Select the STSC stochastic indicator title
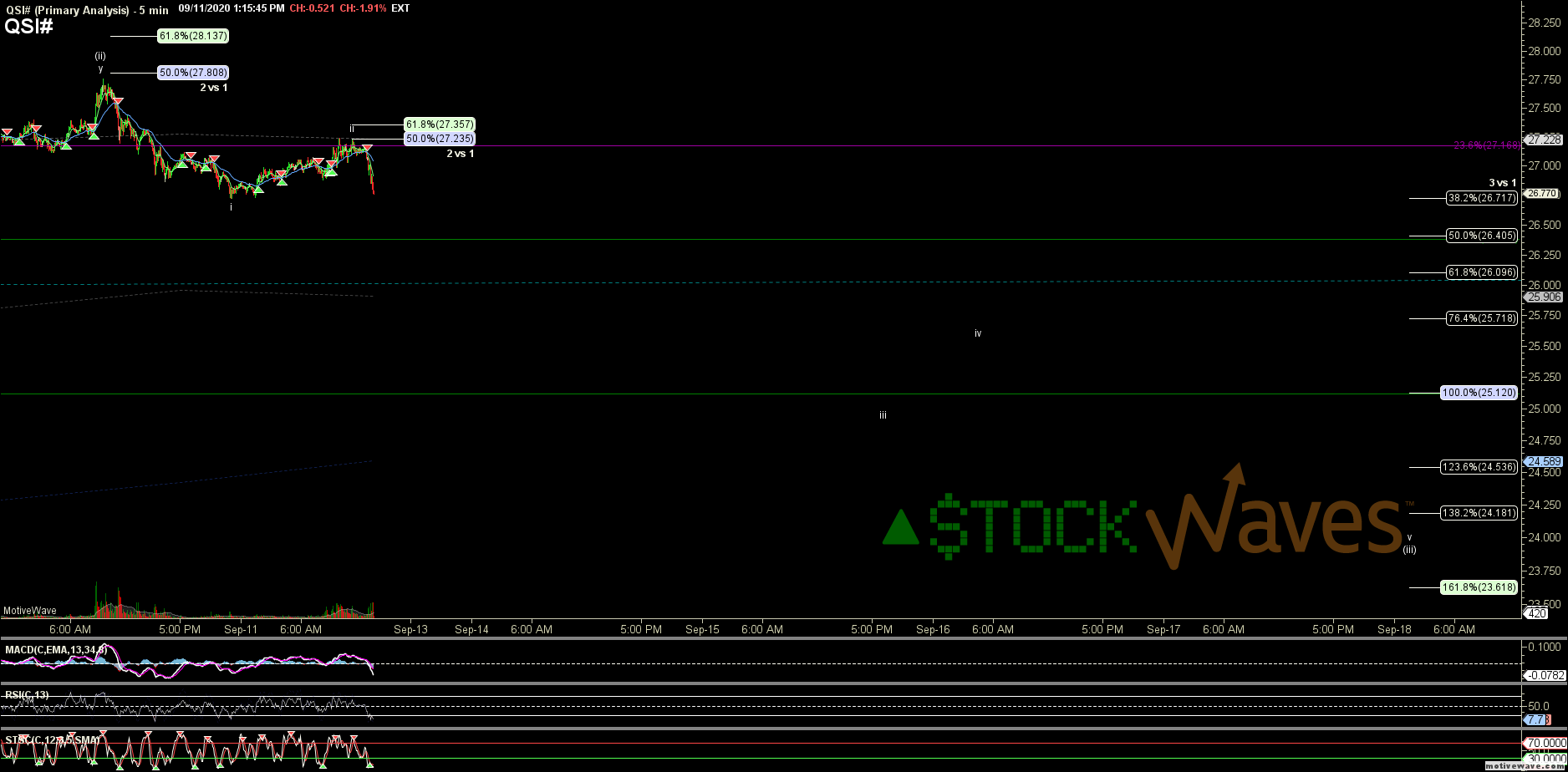This screenshot has width=1568, height=772. (52, 740)
